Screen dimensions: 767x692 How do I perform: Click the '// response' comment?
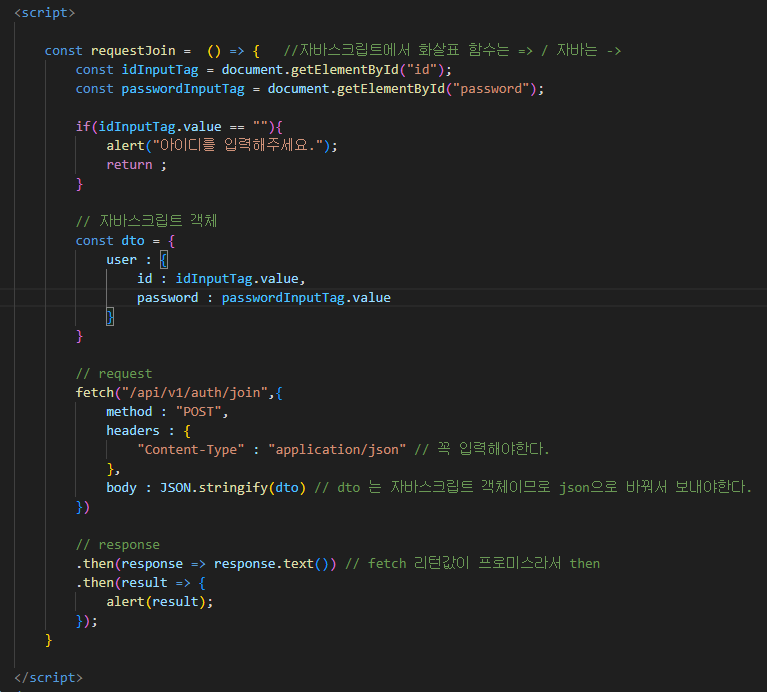tap(118, 545)
